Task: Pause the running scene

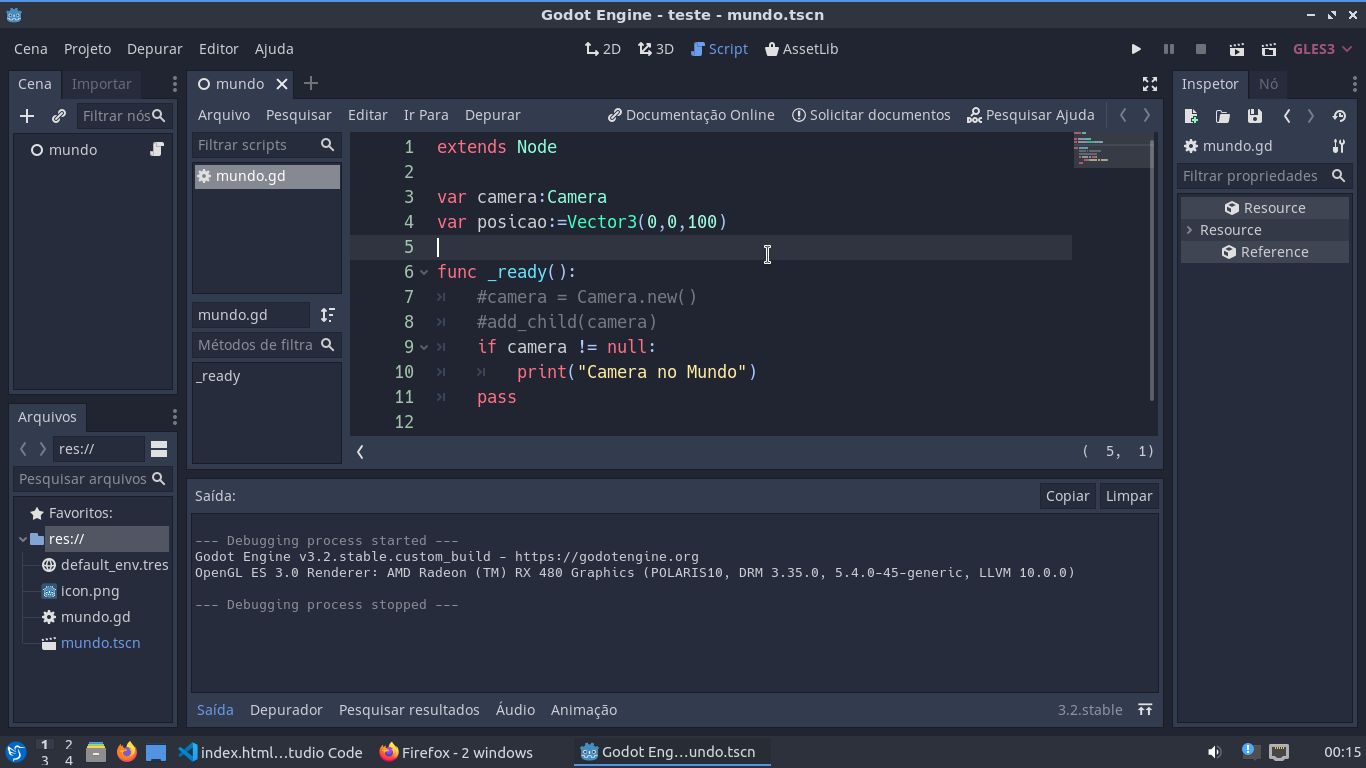Action: coord(1168,49)
